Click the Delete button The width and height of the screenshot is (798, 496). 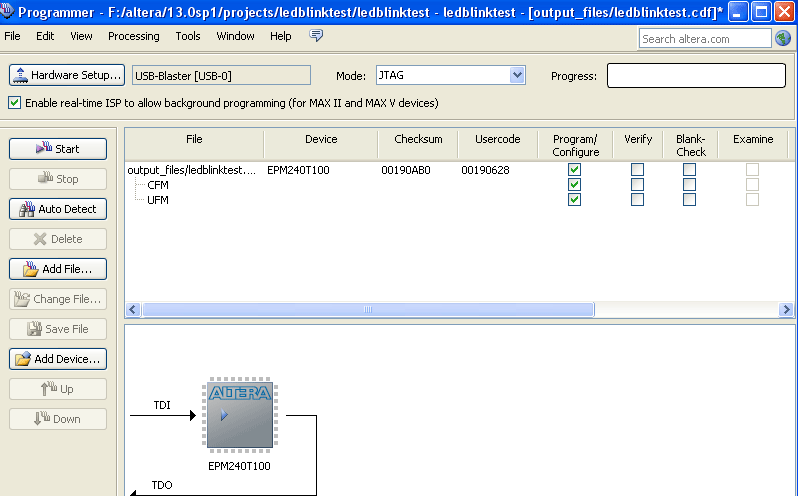[x=58, y=239]
